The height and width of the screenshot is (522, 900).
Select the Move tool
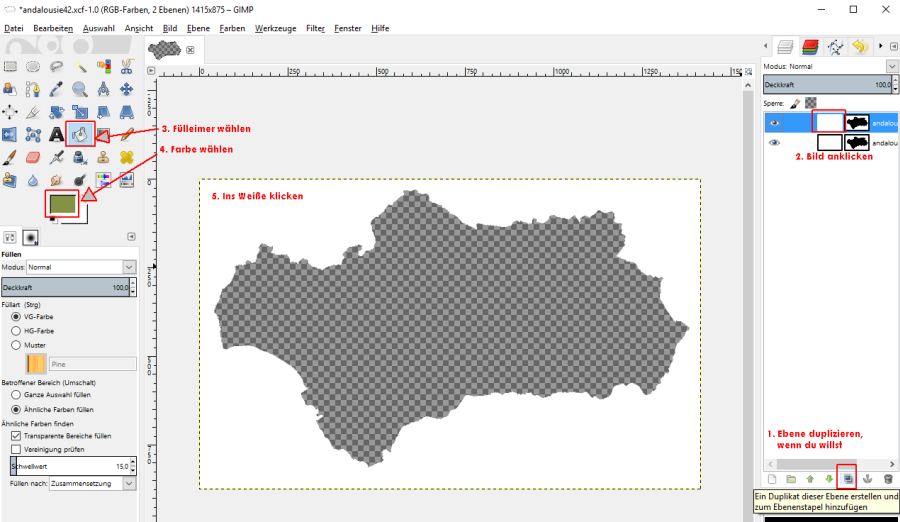coord(126,89)
